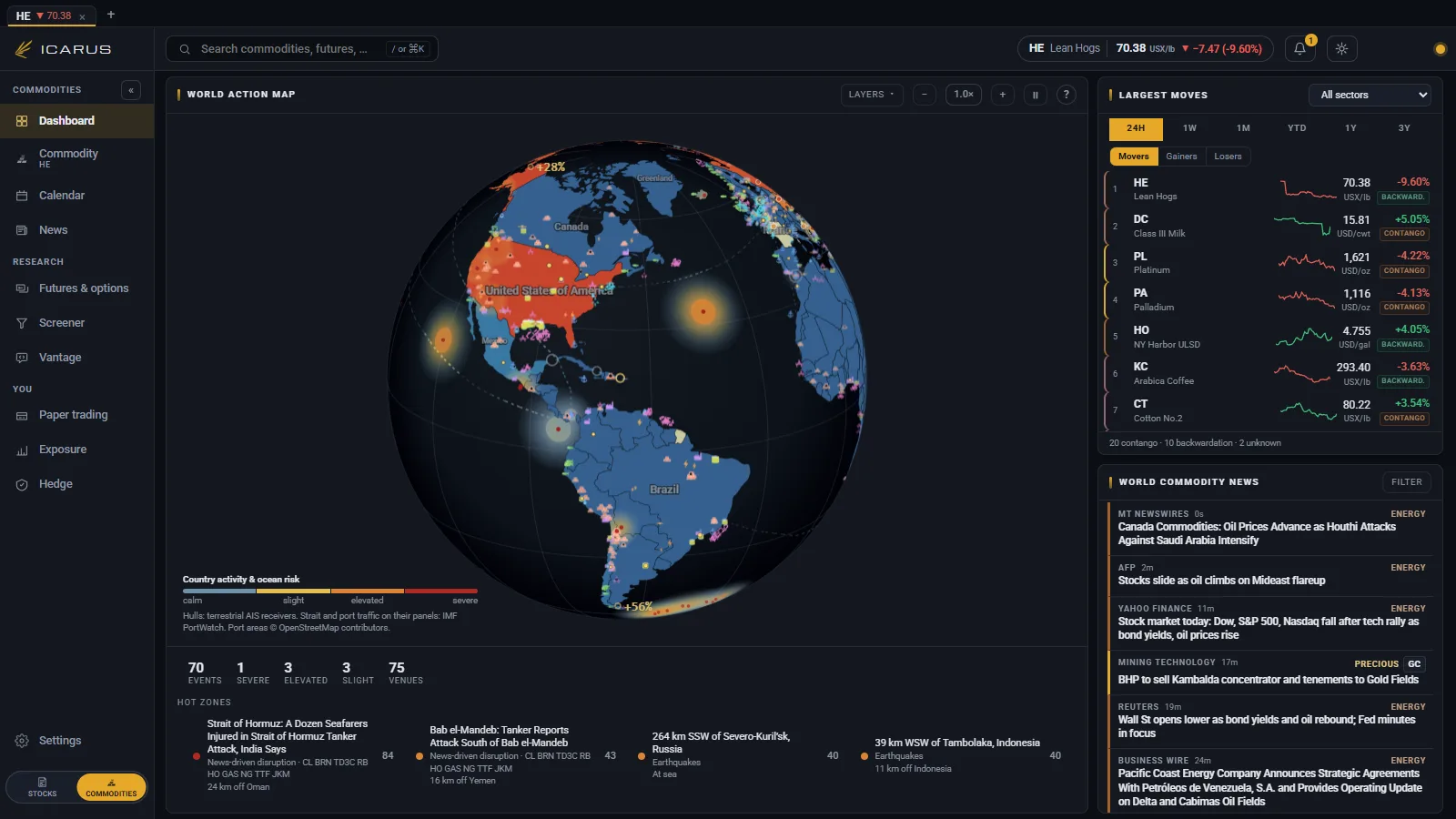
Task: Show only Losers
Action: coord(1228,157)
